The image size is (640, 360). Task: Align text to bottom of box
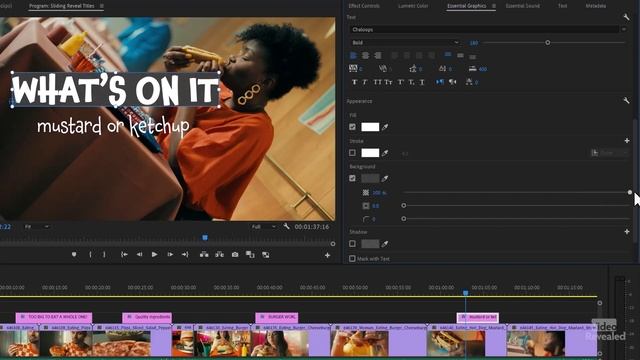click(473, 56)
